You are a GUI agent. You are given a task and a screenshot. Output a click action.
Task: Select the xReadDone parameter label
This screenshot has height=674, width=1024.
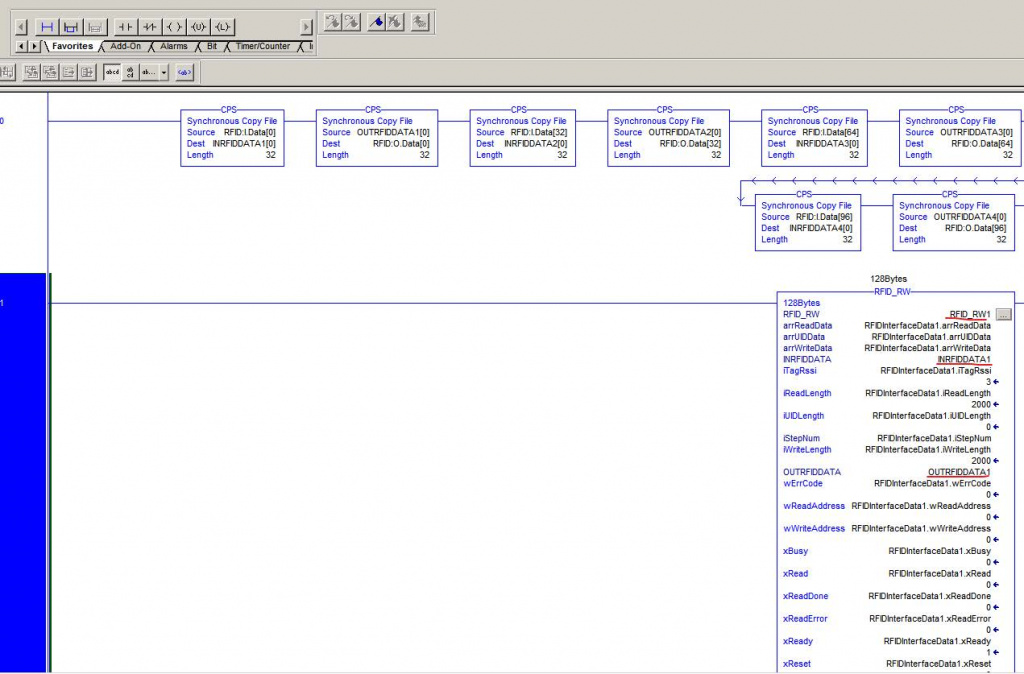pyautogui.click(x=806, y=596)
